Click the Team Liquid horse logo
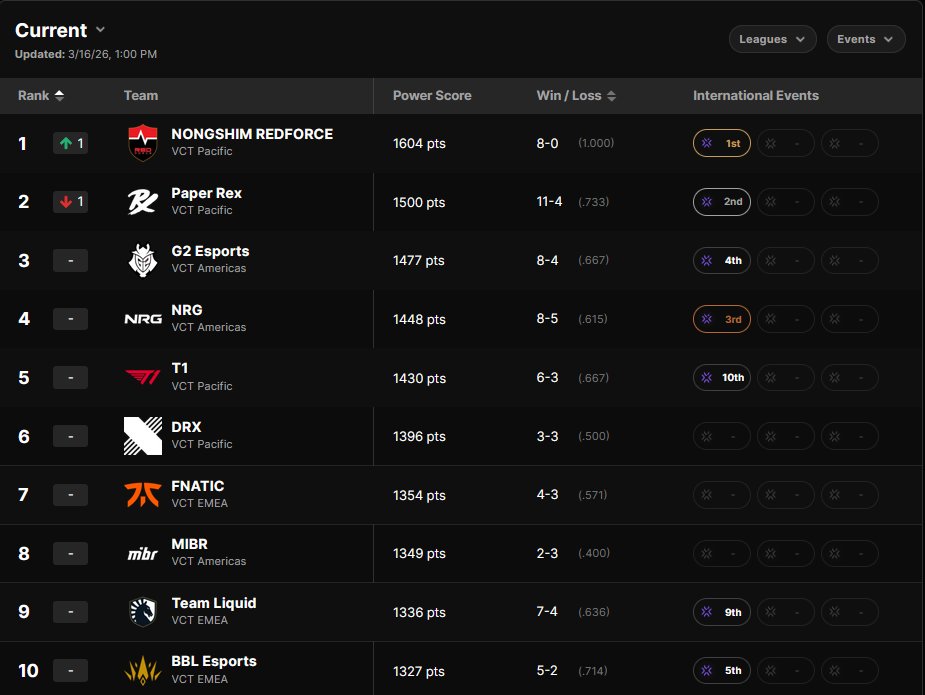925x695 pixels. [143, 612]
